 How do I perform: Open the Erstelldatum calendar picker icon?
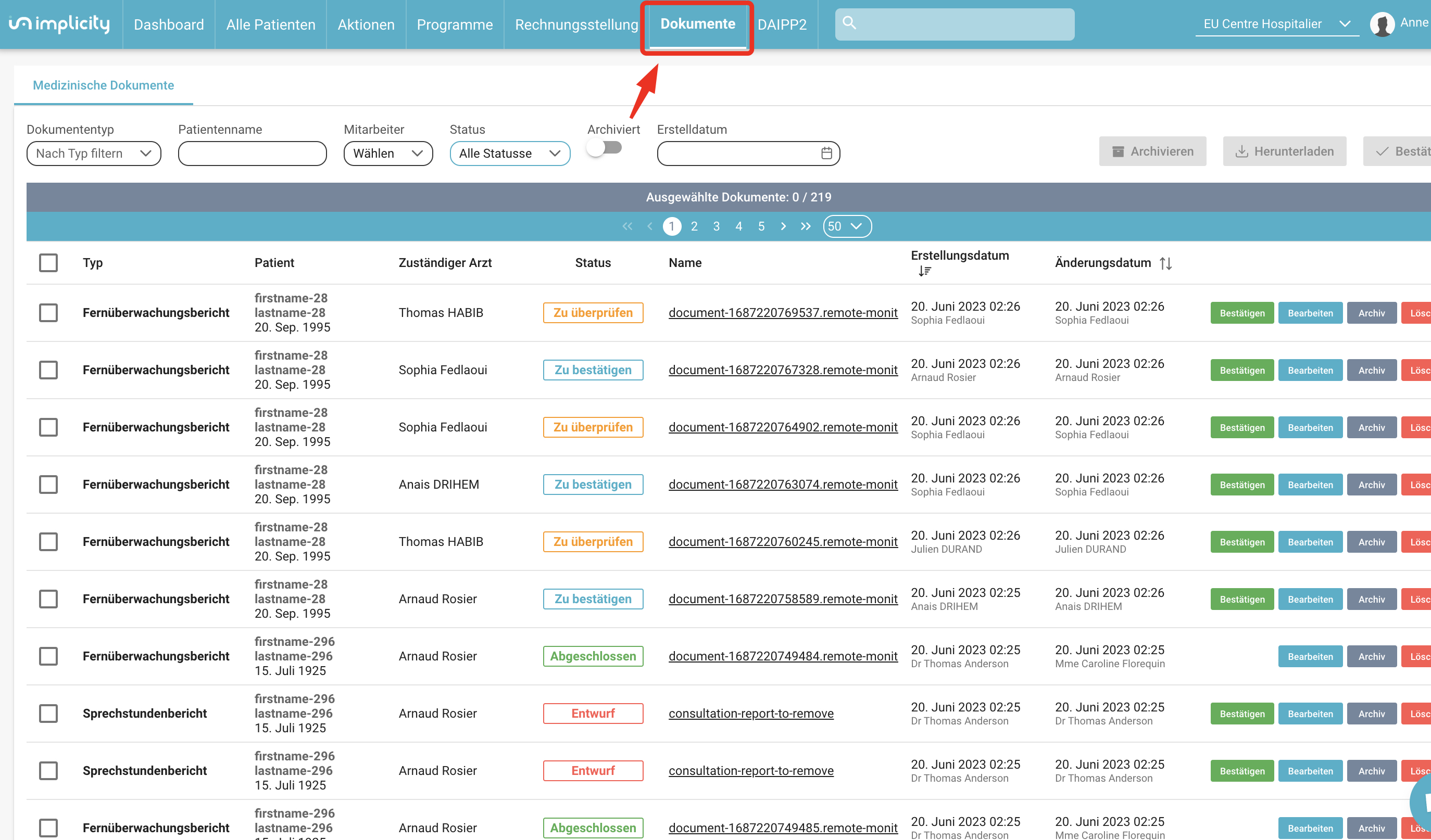[826, 153]
